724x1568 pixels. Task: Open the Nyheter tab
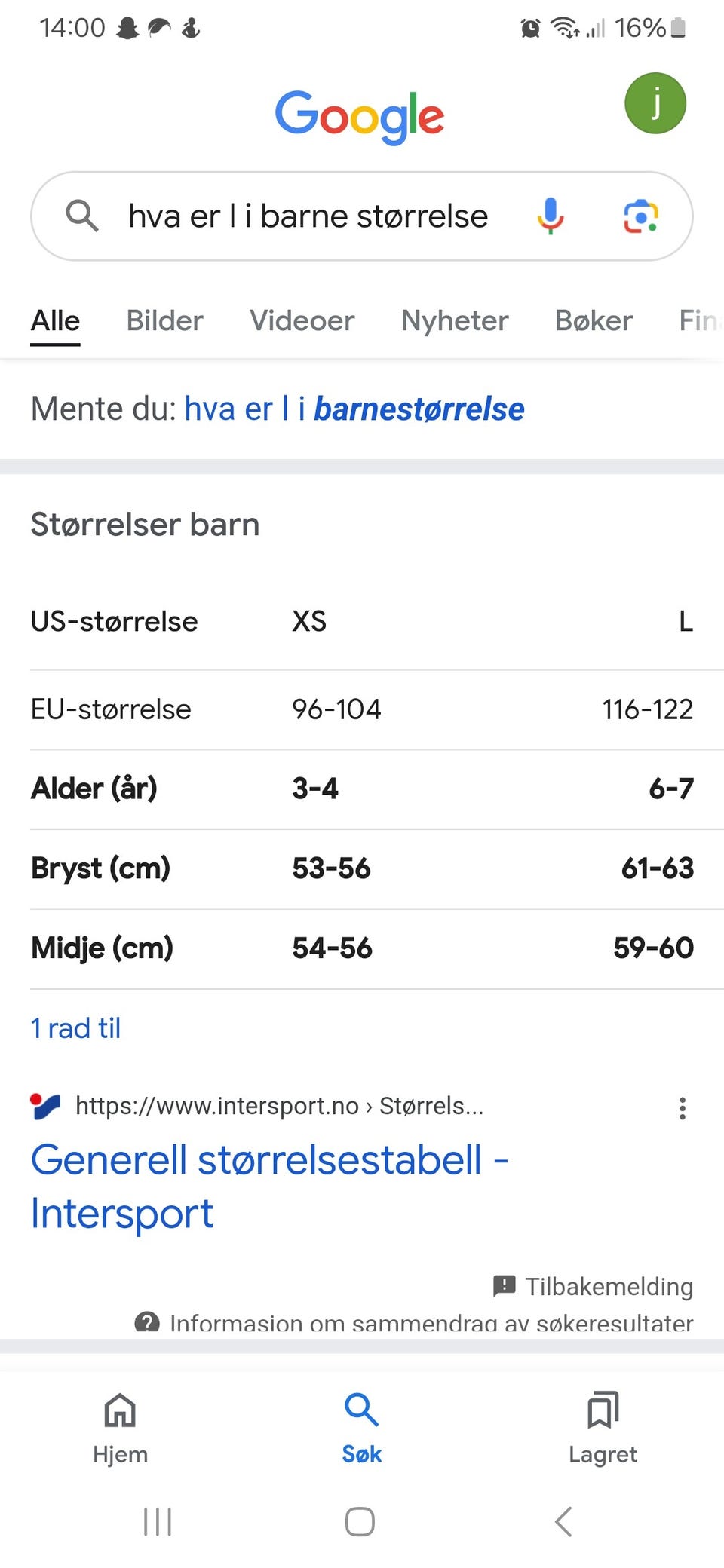455,321
